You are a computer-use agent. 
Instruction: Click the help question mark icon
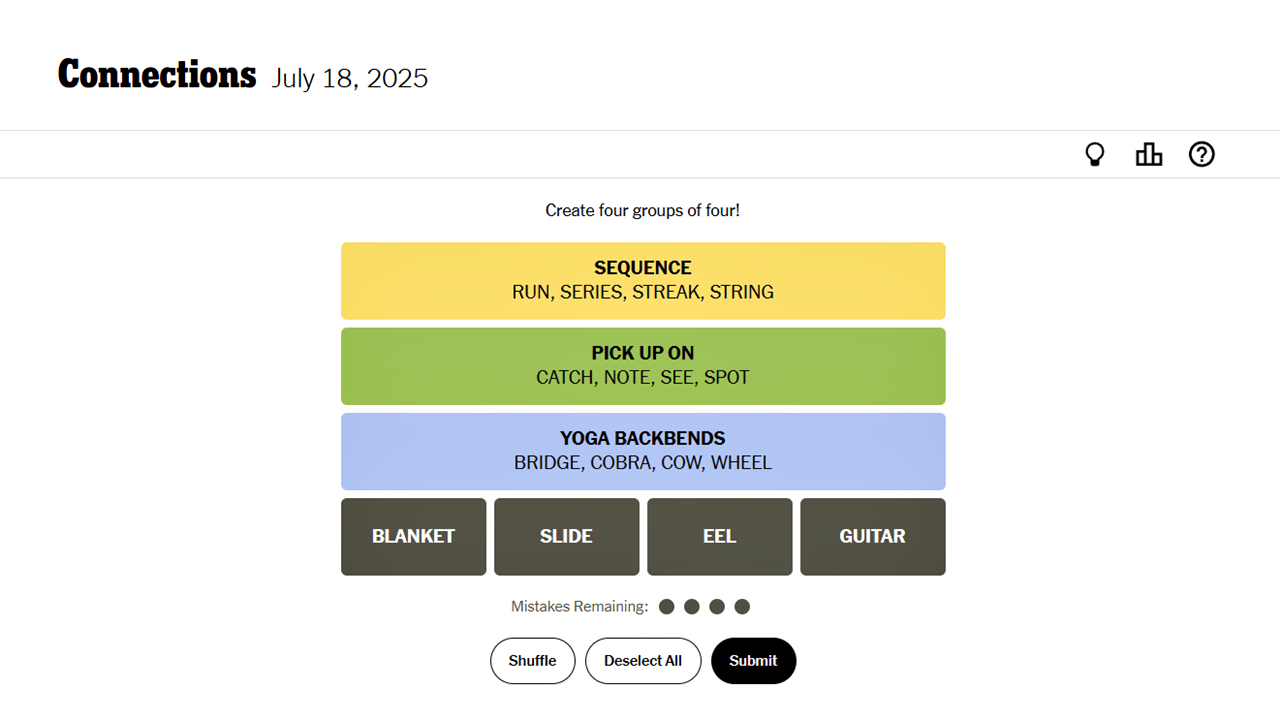coord(1202,154)
